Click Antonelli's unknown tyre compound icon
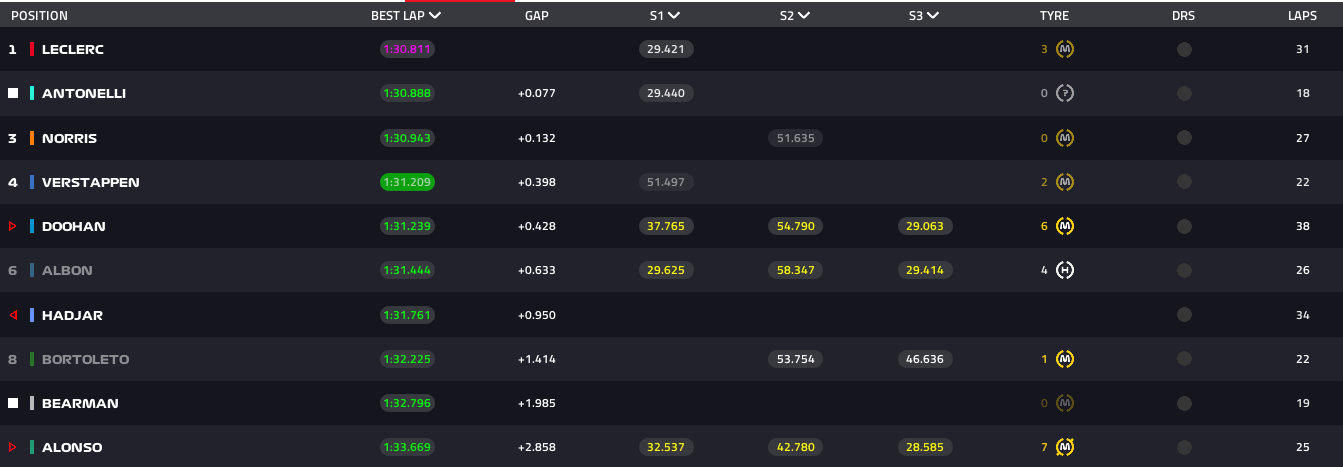Image resolution: width=1343 pixels, height=467 pixels. pyautogui.click(x=1065, y=93)
